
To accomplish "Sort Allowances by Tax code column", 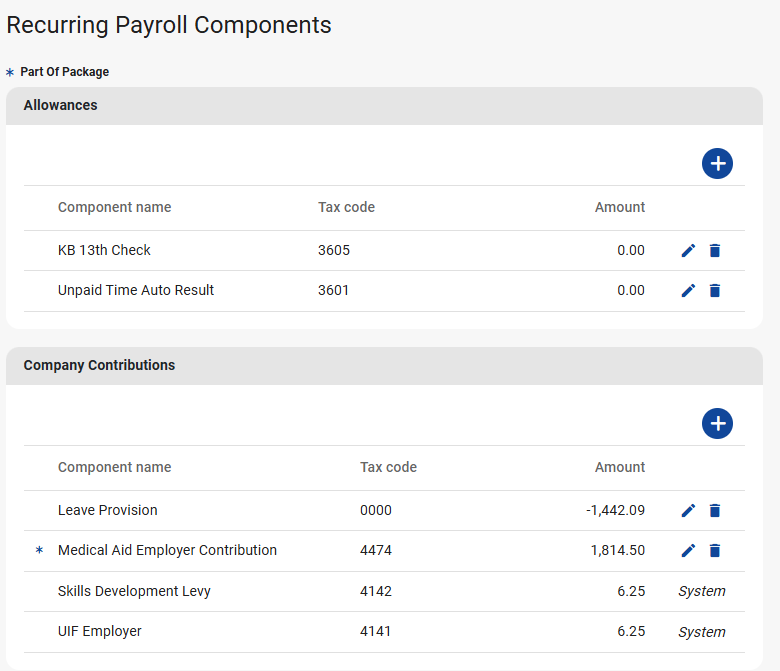I will click(x=346, y=207).
